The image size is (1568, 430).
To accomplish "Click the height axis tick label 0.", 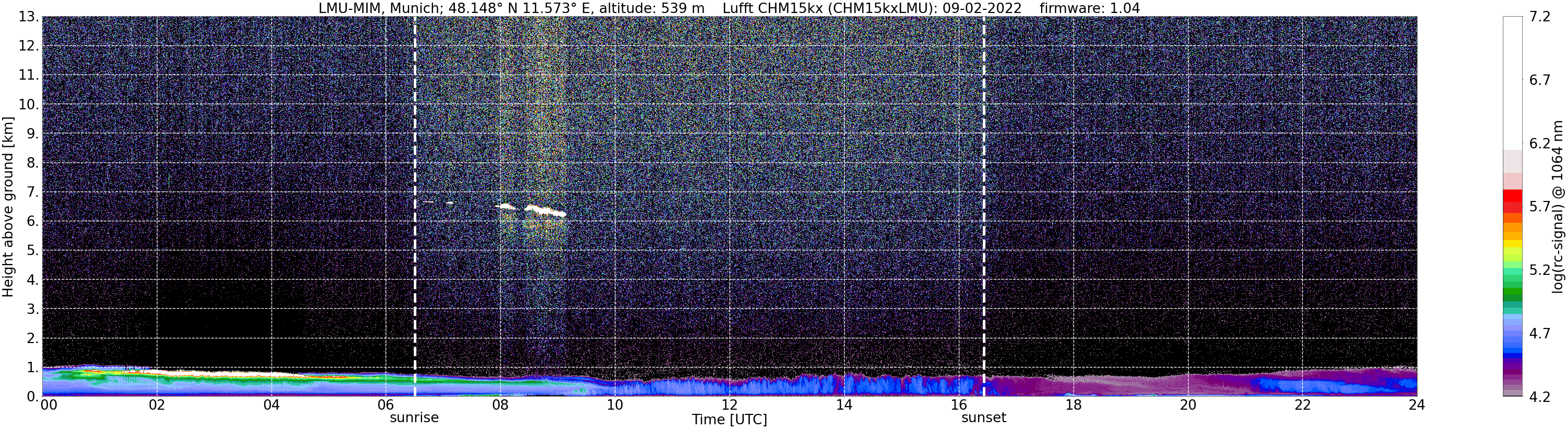I will 33,397.
